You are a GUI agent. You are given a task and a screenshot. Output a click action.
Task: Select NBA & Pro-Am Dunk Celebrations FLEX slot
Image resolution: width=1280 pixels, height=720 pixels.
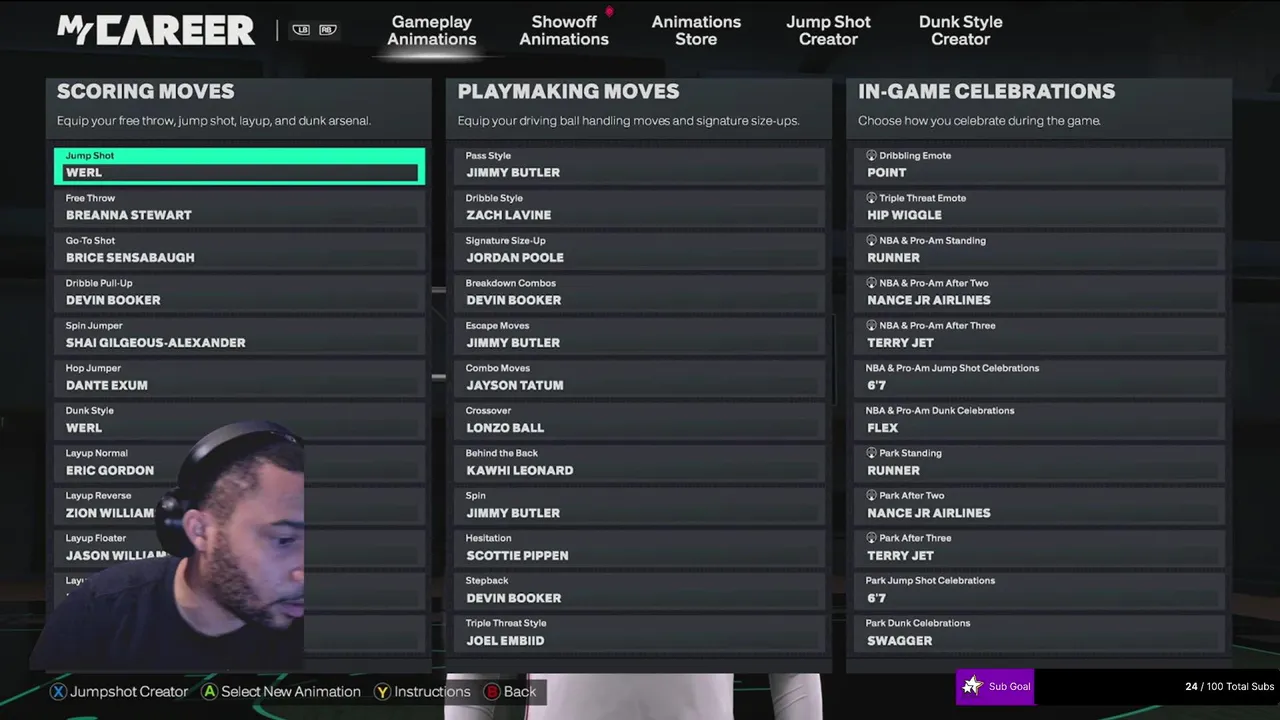(x=1040, y=421)
